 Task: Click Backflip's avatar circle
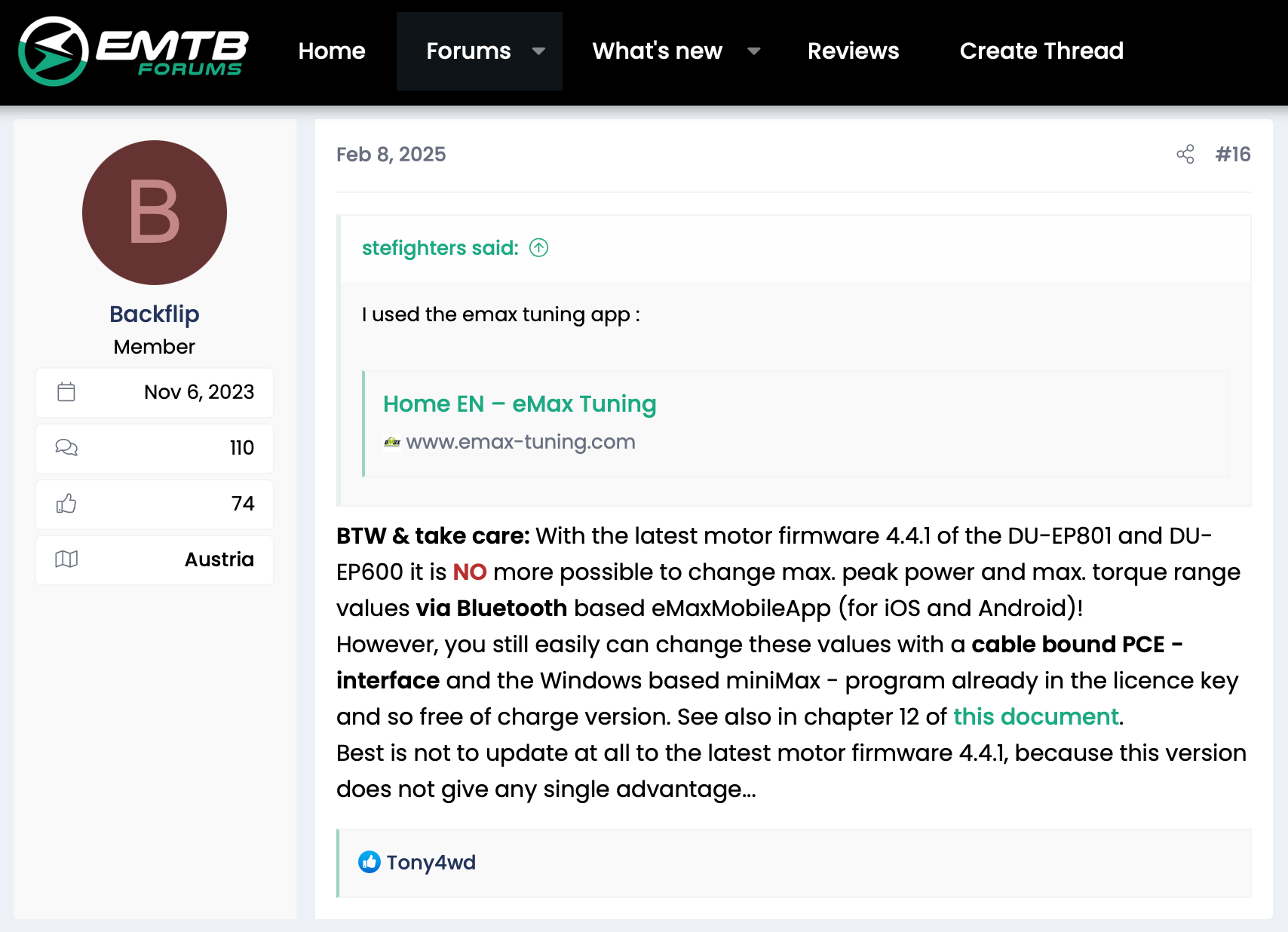coord(155,213)
